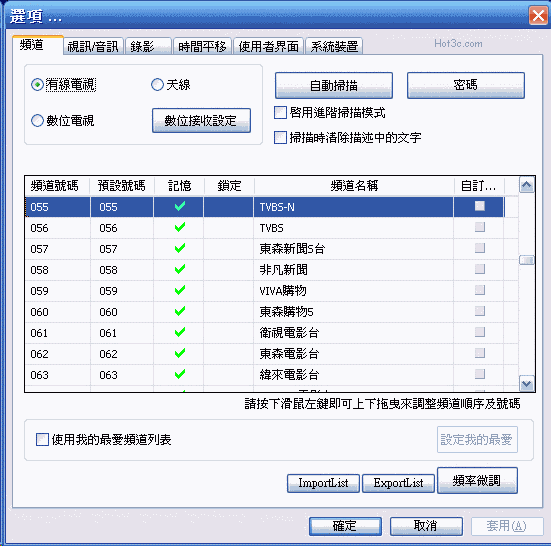Click the green memory checkmark for channel 056
Screen dimensions: 551x546
pos(180,227)
